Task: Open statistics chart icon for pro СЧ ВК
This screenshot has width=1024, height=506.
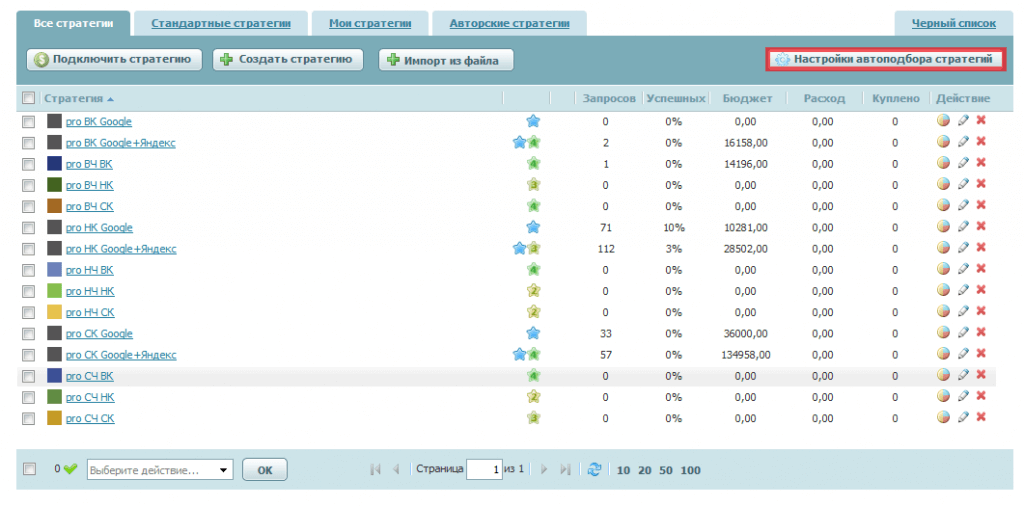Action: tap(943, 375)
